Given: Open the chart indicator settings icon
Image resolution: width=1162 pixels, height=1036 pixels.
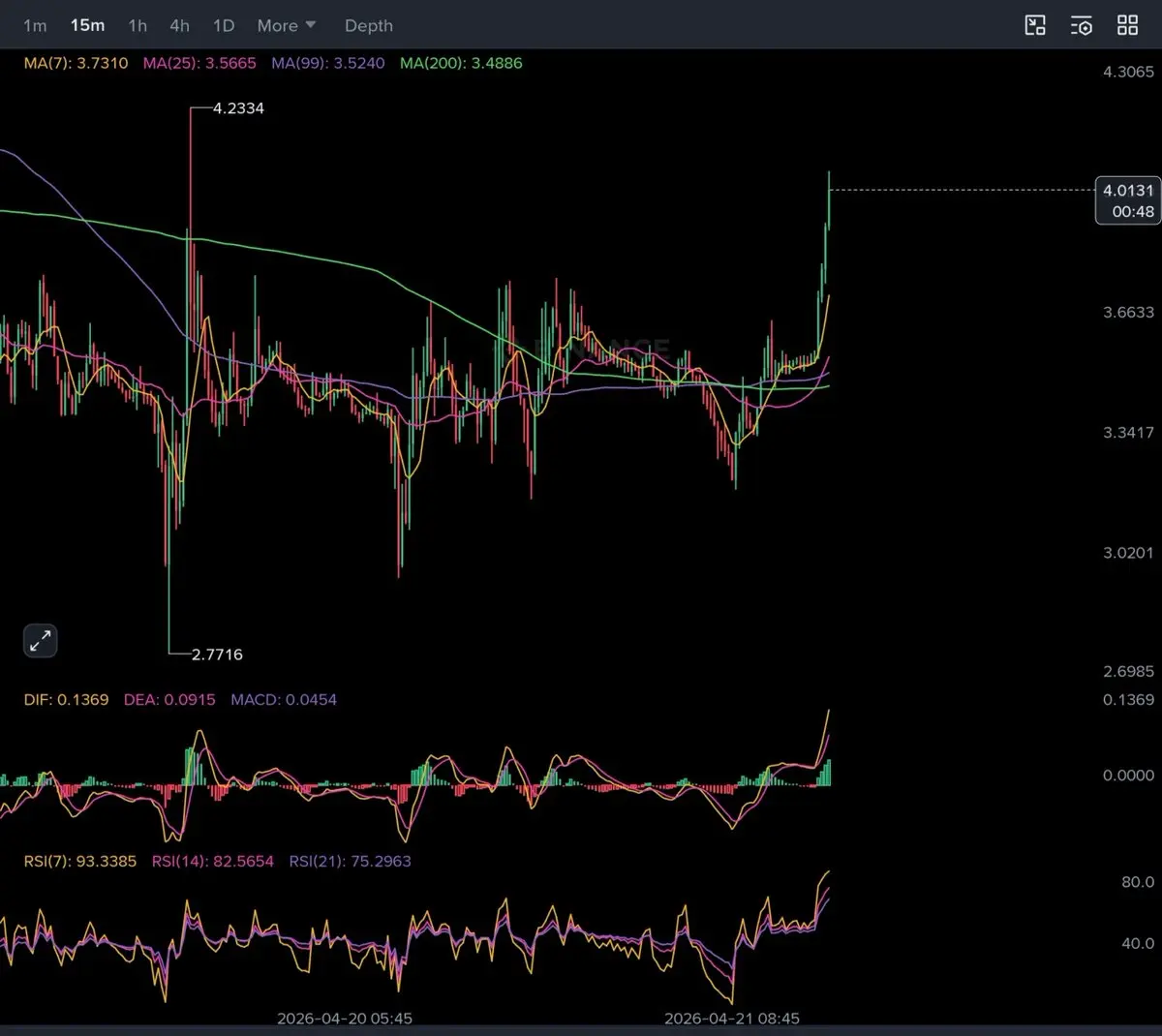Looking at the screenshot, I should pyautogui.click(x=1082, y=26).
